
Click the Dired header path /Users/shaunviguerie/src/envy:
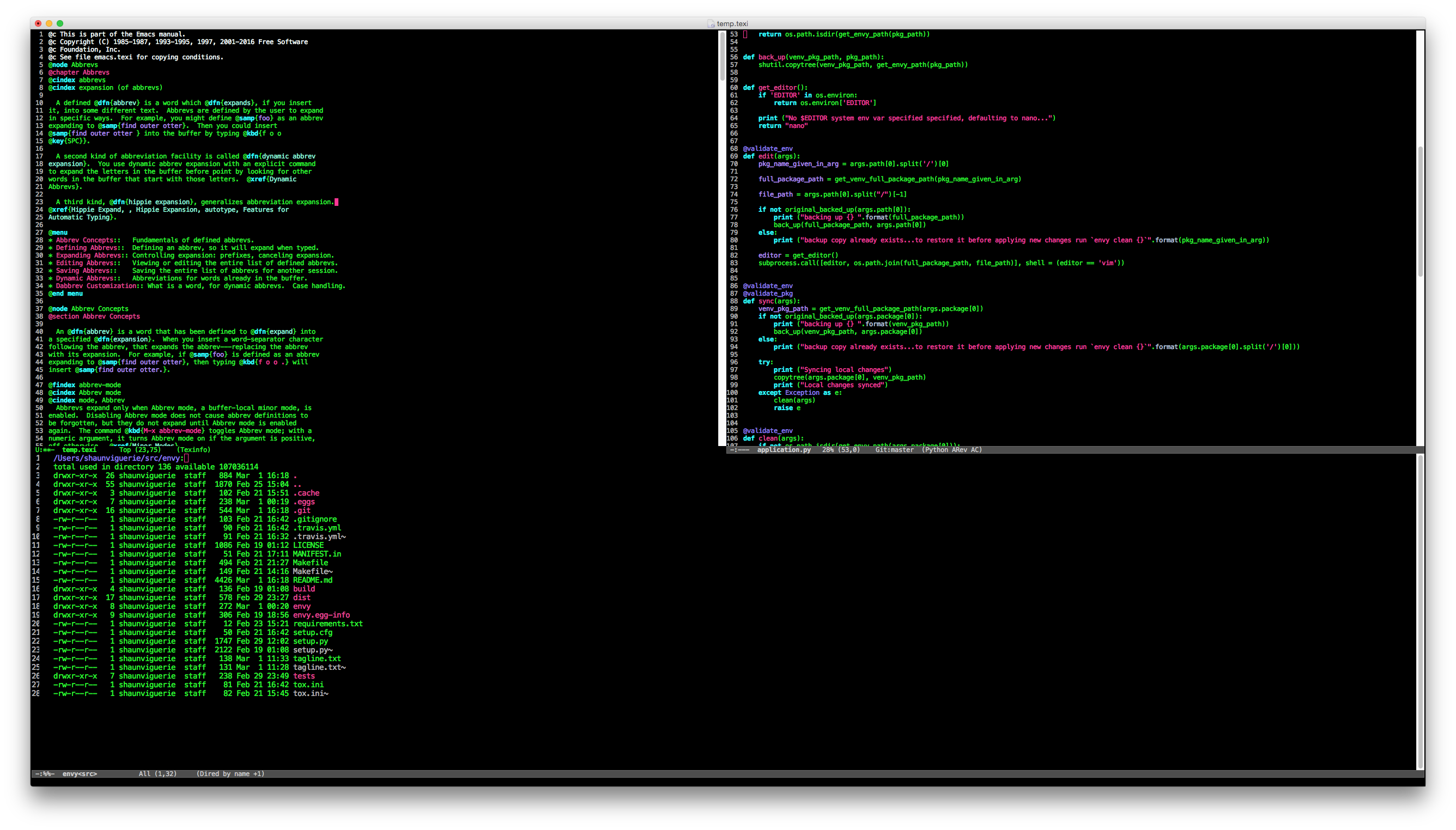119,459
